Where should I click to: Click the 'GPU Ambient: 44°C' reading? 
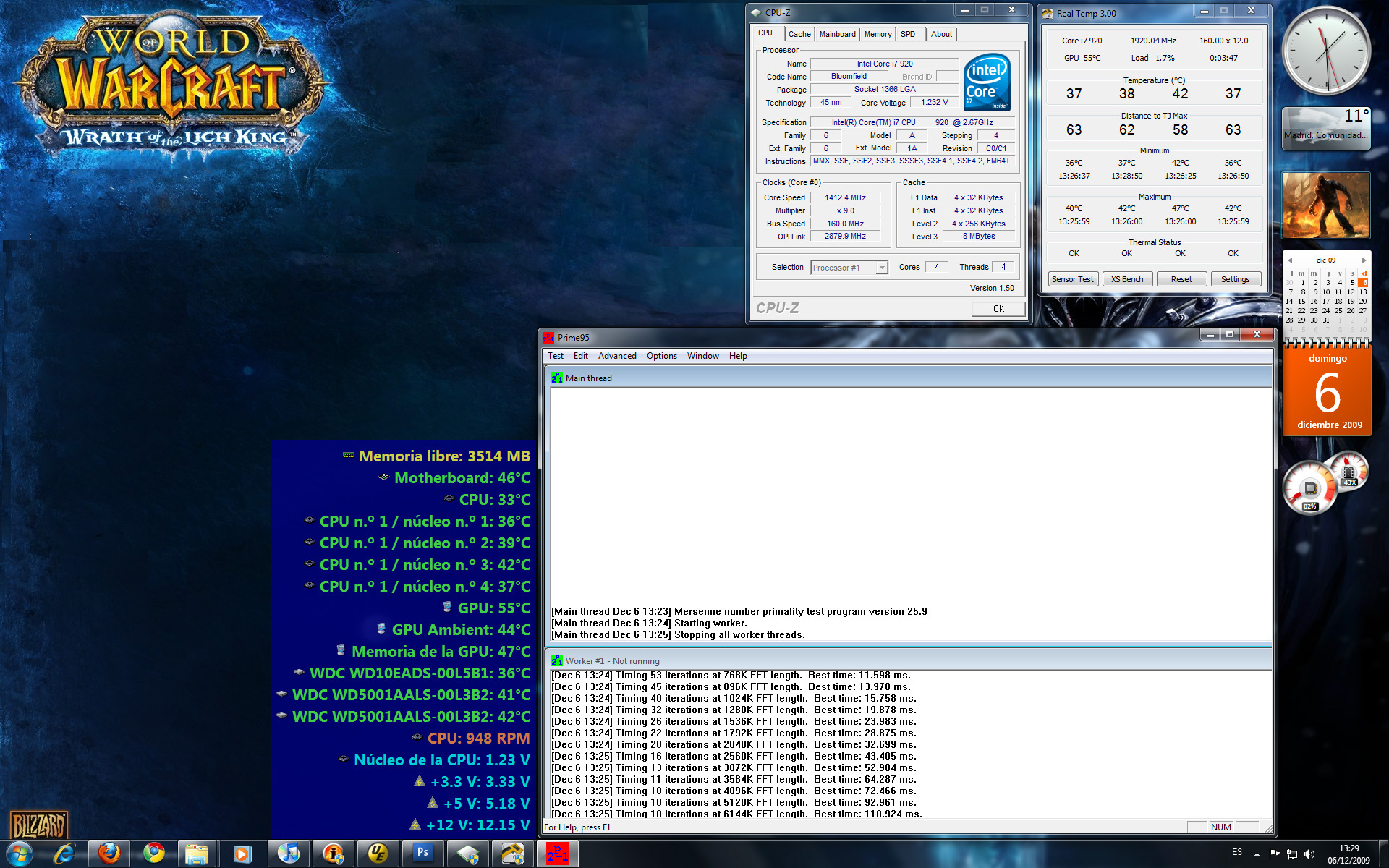[453, 630]
